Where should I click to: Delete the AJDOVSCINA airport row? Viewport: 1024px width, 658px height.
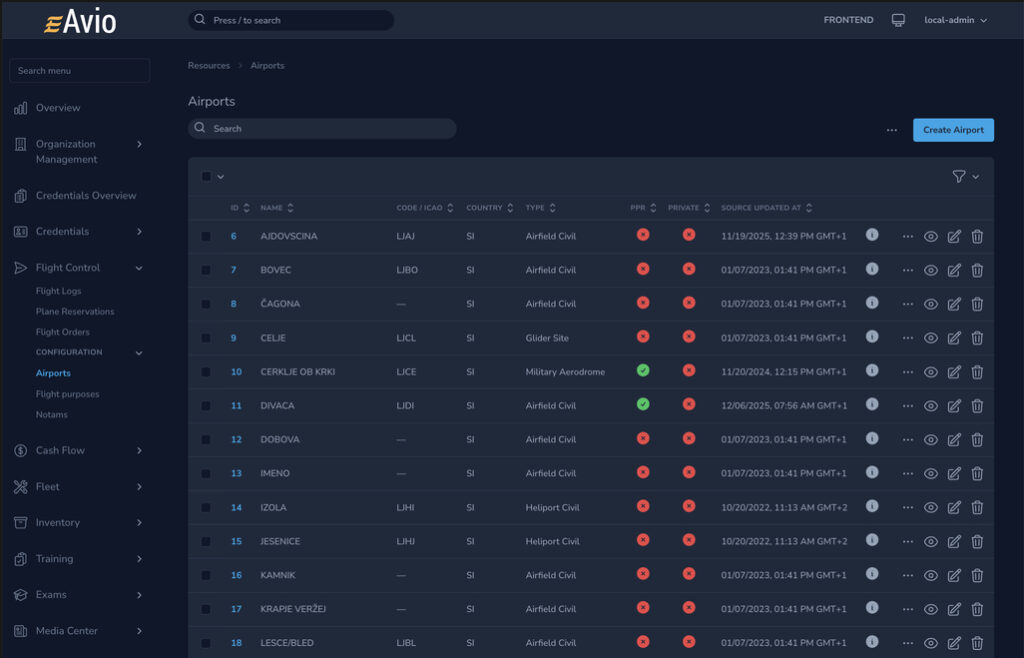[977, 236]
